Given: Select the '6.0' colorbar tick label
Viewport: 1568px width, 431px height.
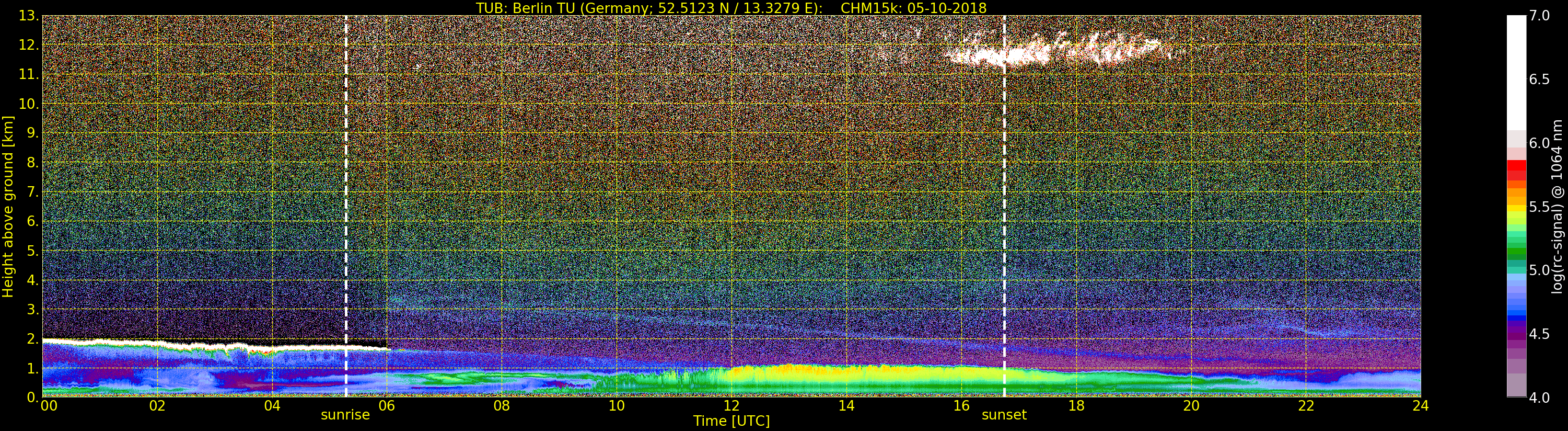Looking at the screenshot, I should [x=1539, y=143].
